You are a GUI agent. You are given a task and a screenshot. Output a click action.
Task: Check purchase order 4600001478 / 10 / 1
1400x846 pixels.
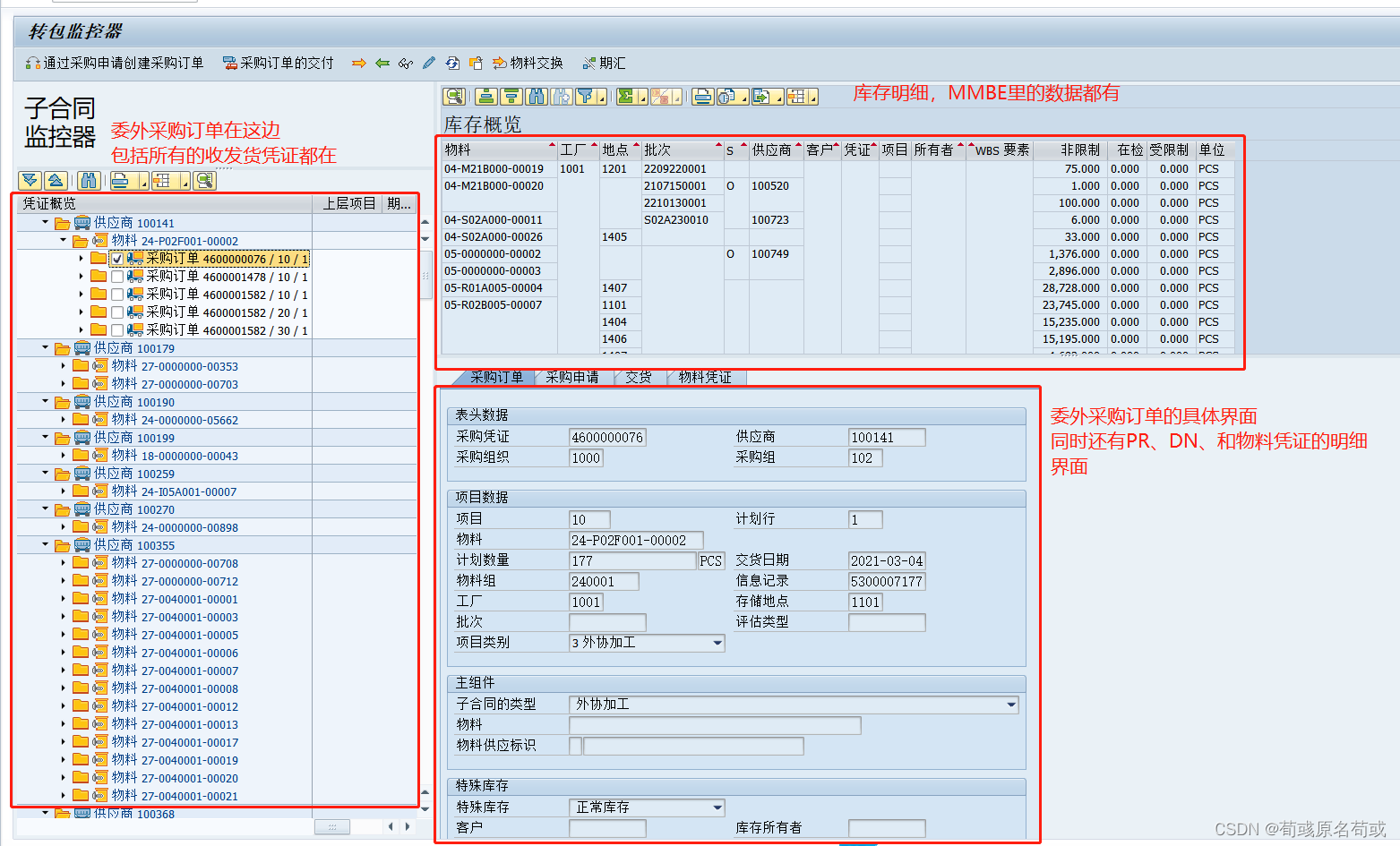pos(117,277)
